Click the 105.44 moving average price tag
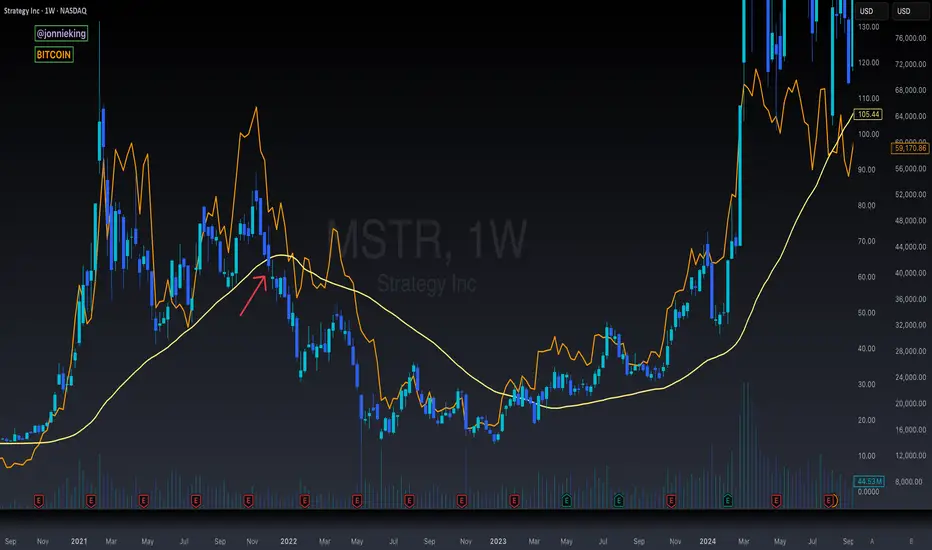The height and width of the screenshot is (550, 932). 868,114
